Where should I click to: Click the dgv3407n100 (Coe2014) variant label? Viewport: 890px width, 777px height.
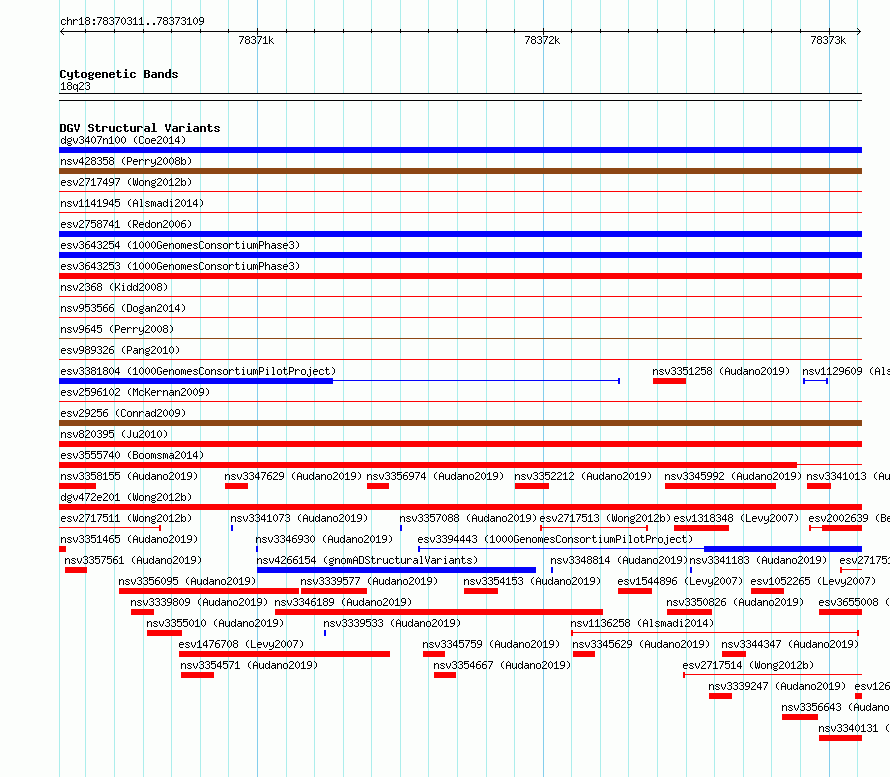(123, 140)
